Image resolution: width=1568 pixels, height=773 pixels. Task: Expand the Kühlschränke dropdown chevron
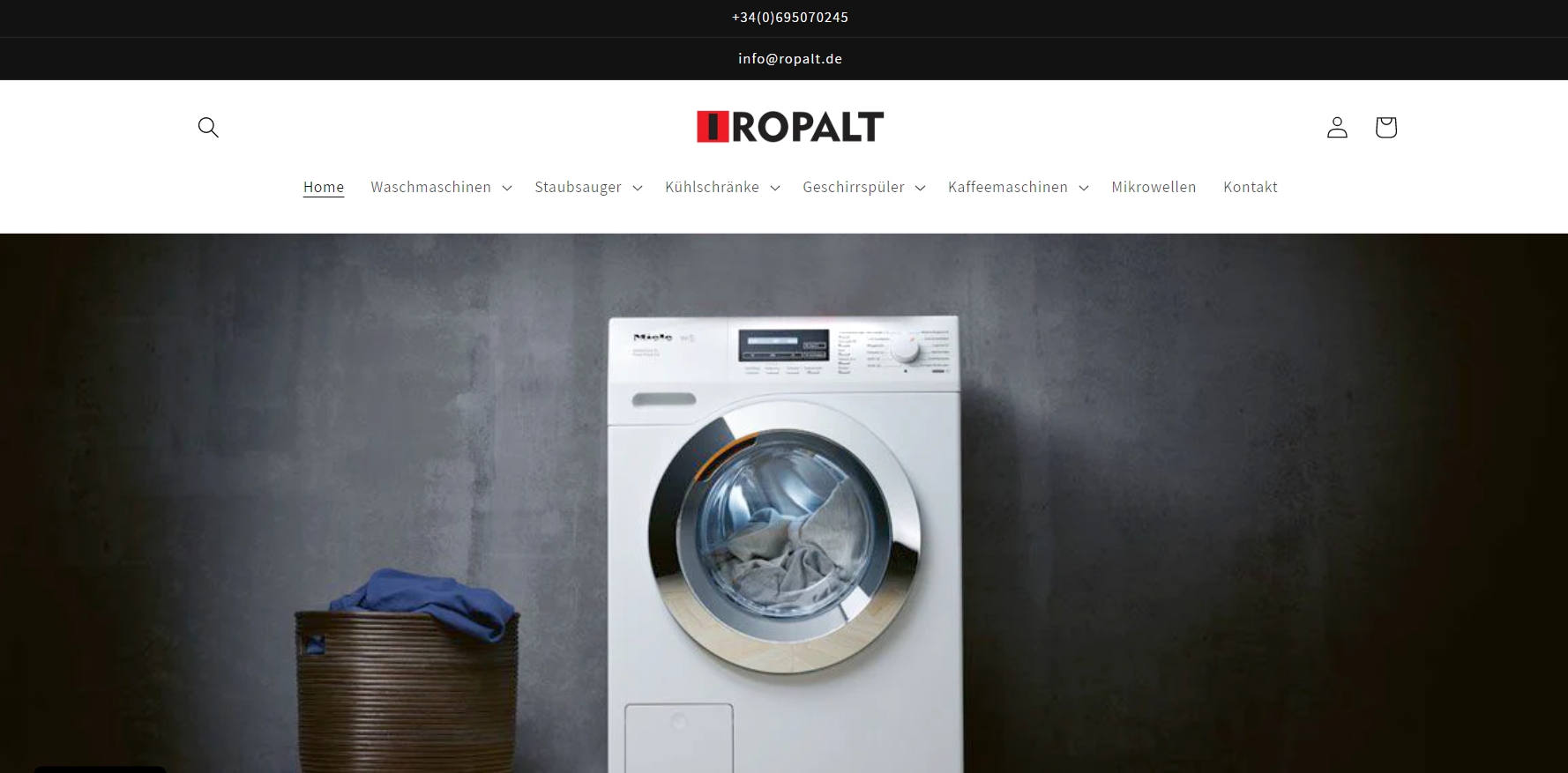click(775, 188)
